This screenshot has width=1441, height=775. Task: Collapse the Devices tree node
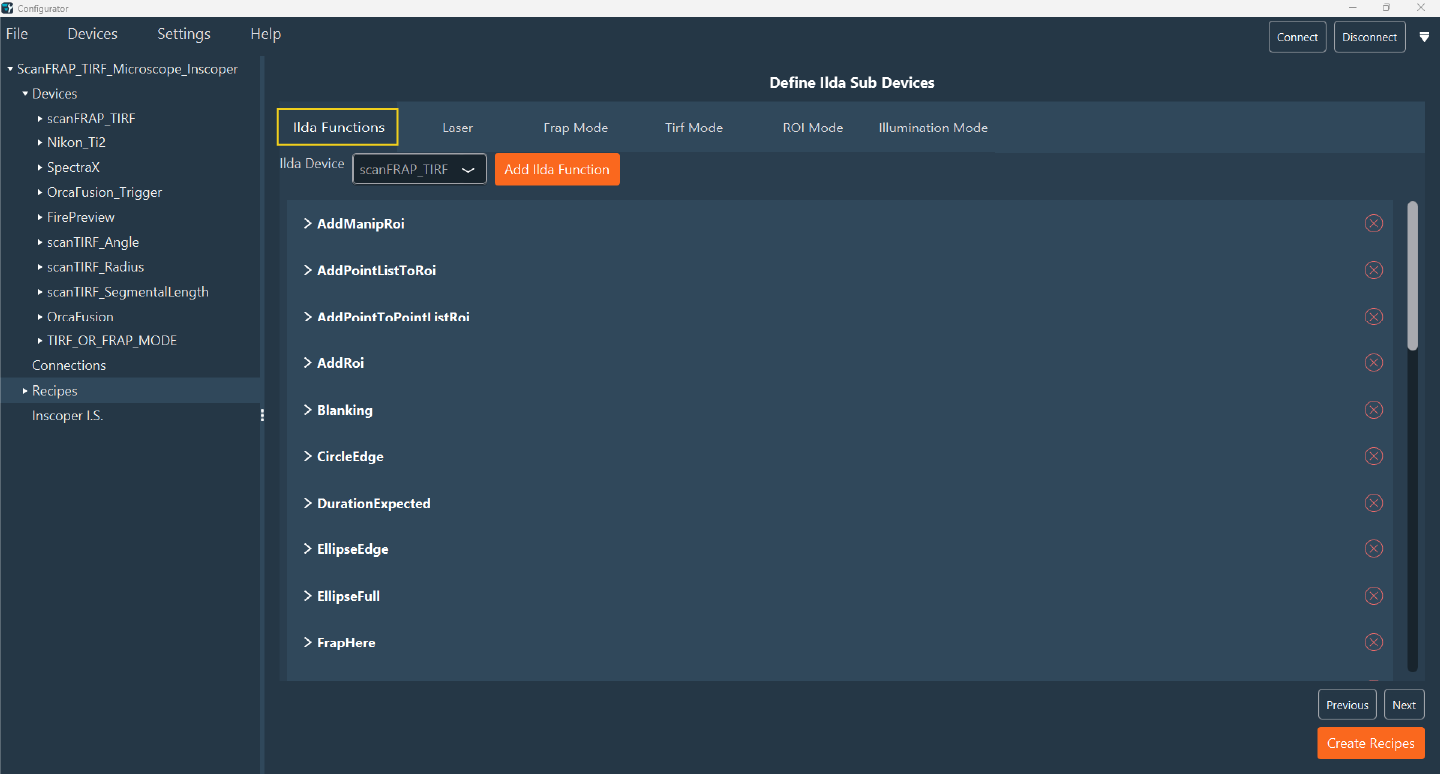25,94
